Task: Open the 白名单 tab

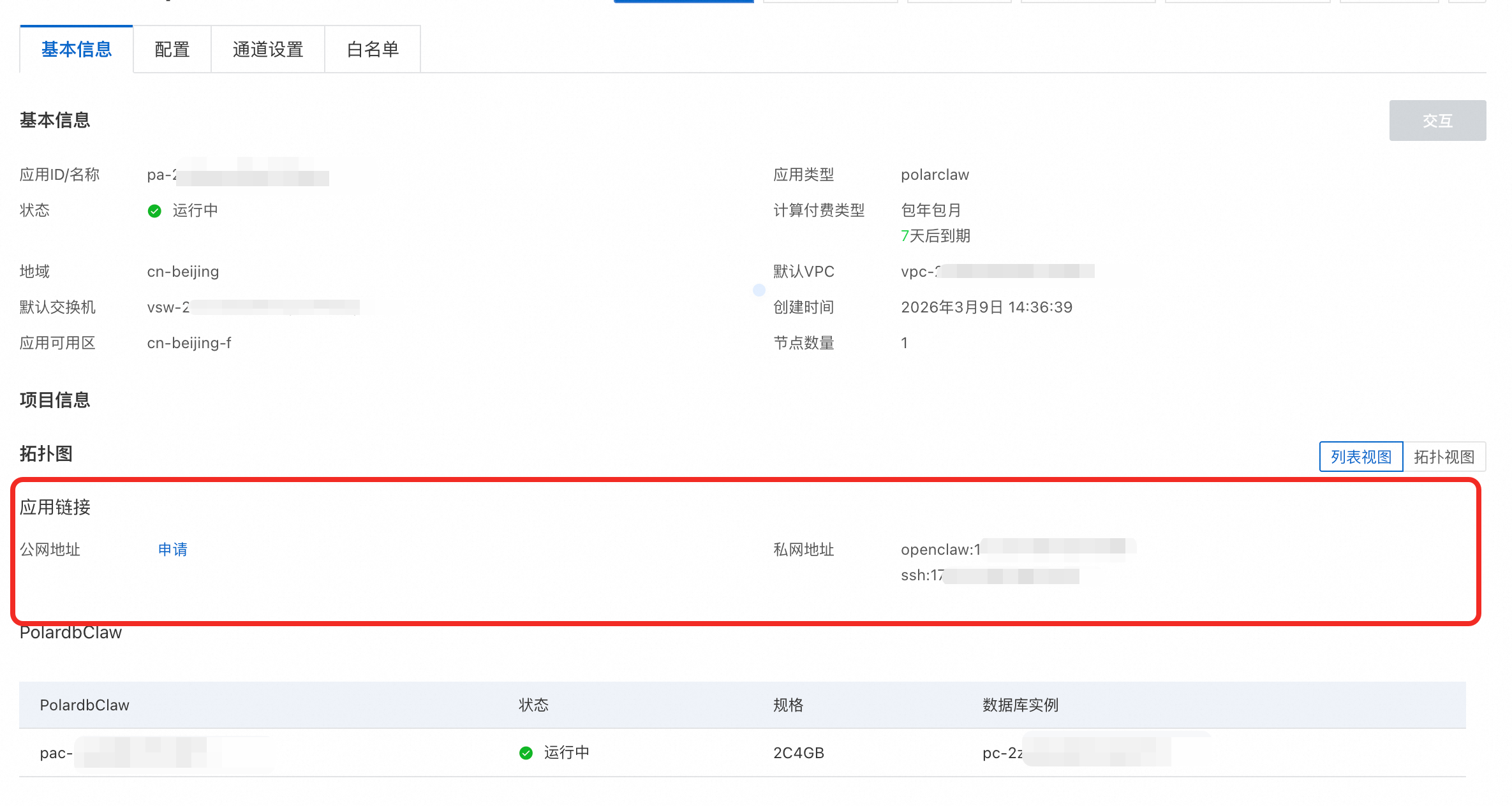Action: tap(373, 49)
